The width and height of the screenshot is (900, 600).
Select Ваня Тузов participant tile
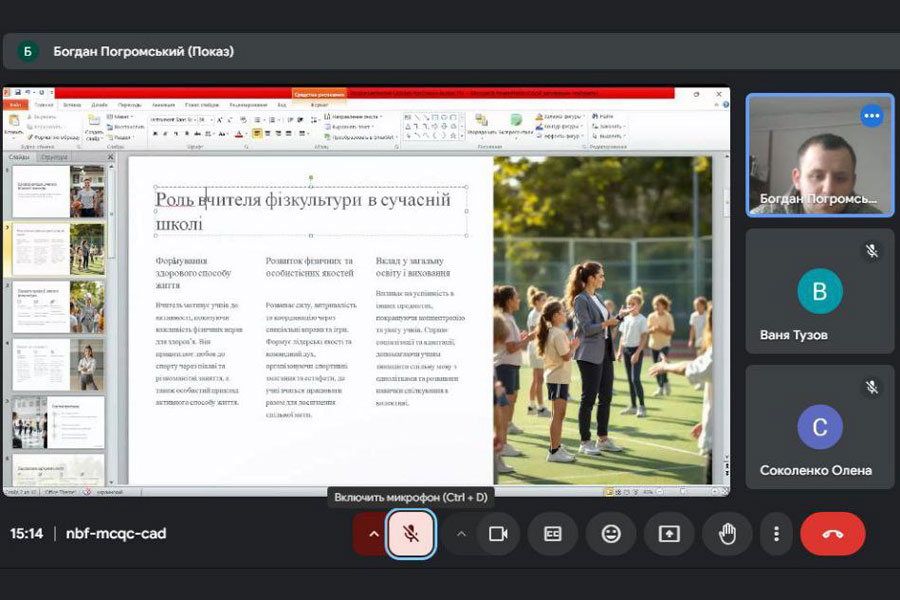[x=820, y=292]
